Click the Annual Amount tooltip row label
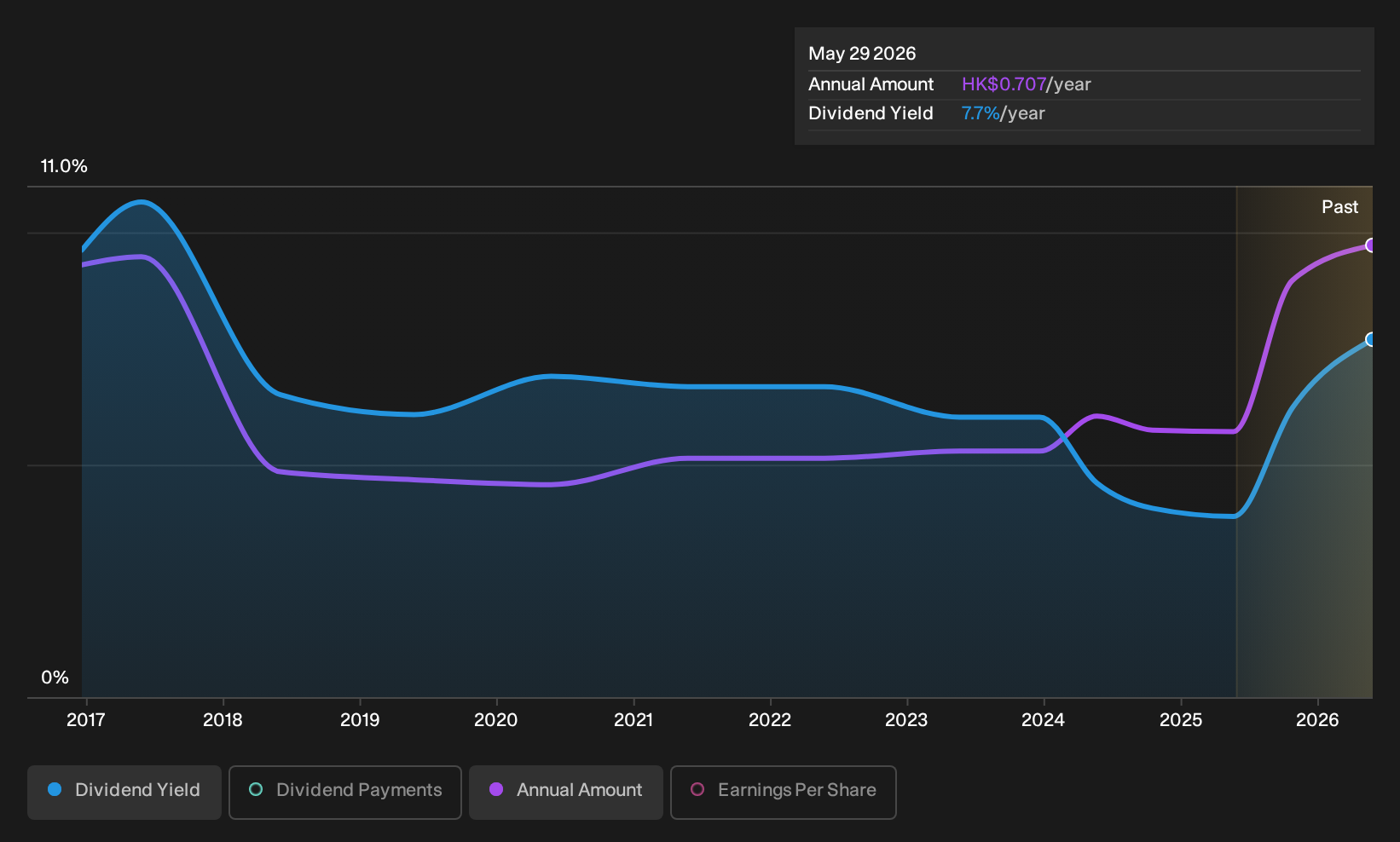The width and height of the screenshot is (1400, 842). pyautogui.click(x=871, y=84)
